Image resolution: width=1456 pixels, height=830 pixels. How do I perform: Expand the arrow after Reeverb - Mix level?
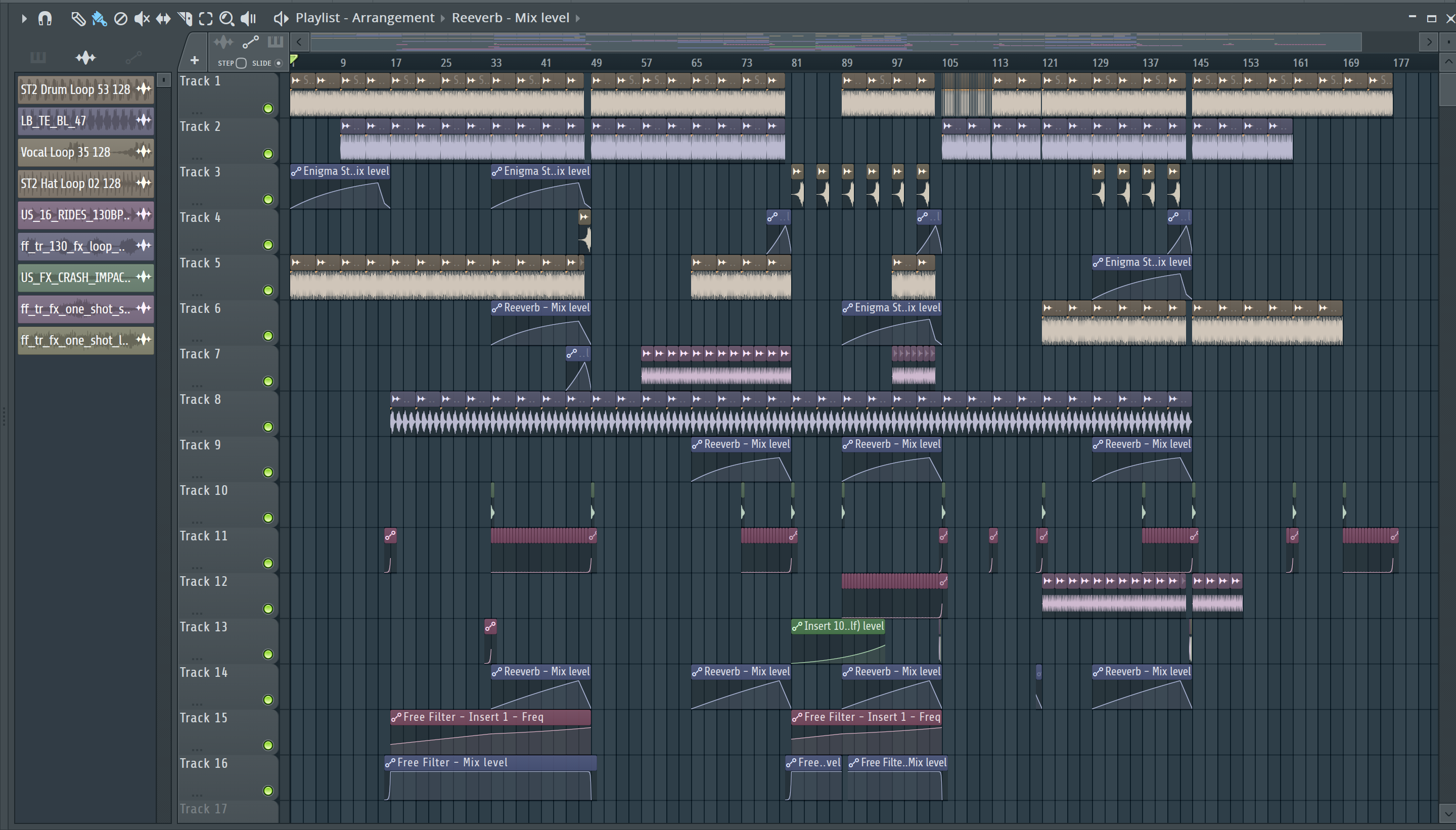coord(577,18)
